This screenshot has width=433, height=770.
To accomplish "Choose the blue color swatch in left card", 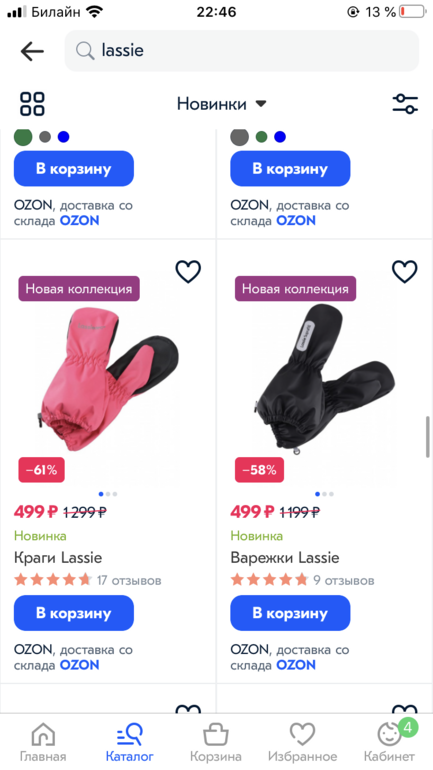I will [63, 137].
